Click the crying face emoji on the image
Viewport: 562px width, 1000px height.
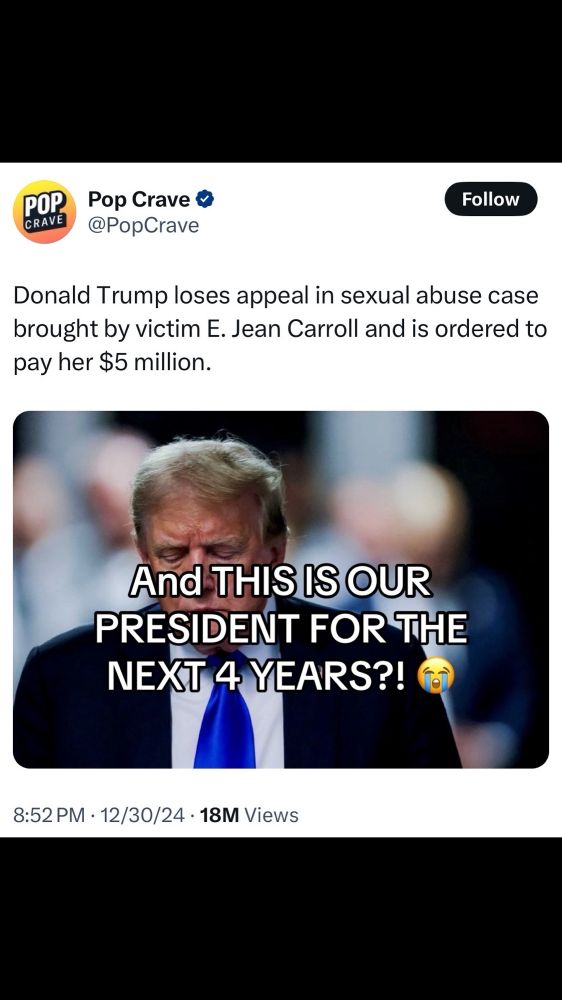[x=436, y=675]
